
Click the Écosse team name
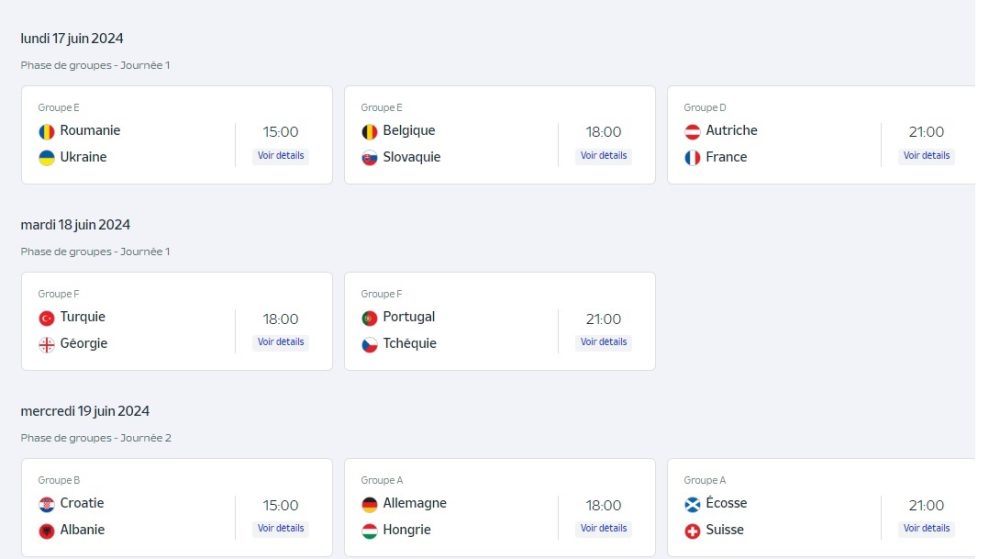click(726, 503)
